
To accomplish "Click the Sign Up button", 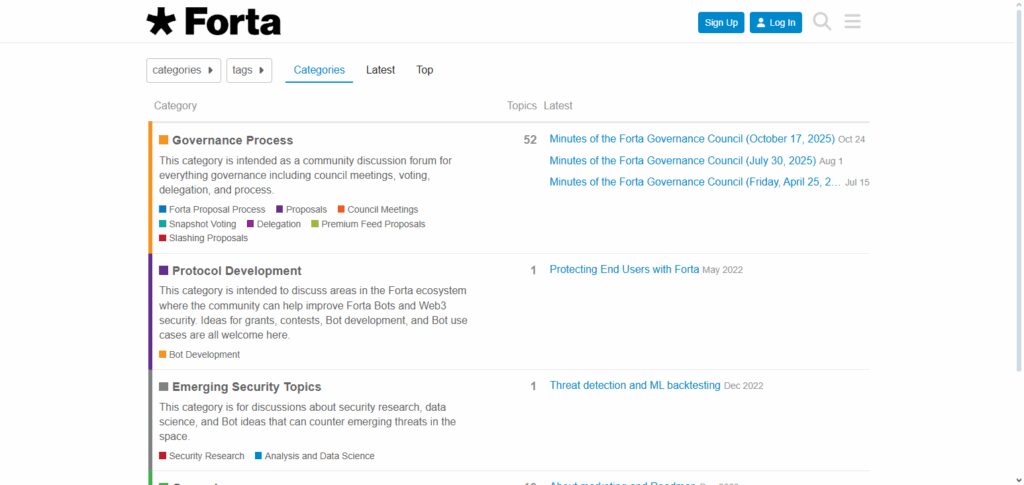I will (x=721, y=22).
